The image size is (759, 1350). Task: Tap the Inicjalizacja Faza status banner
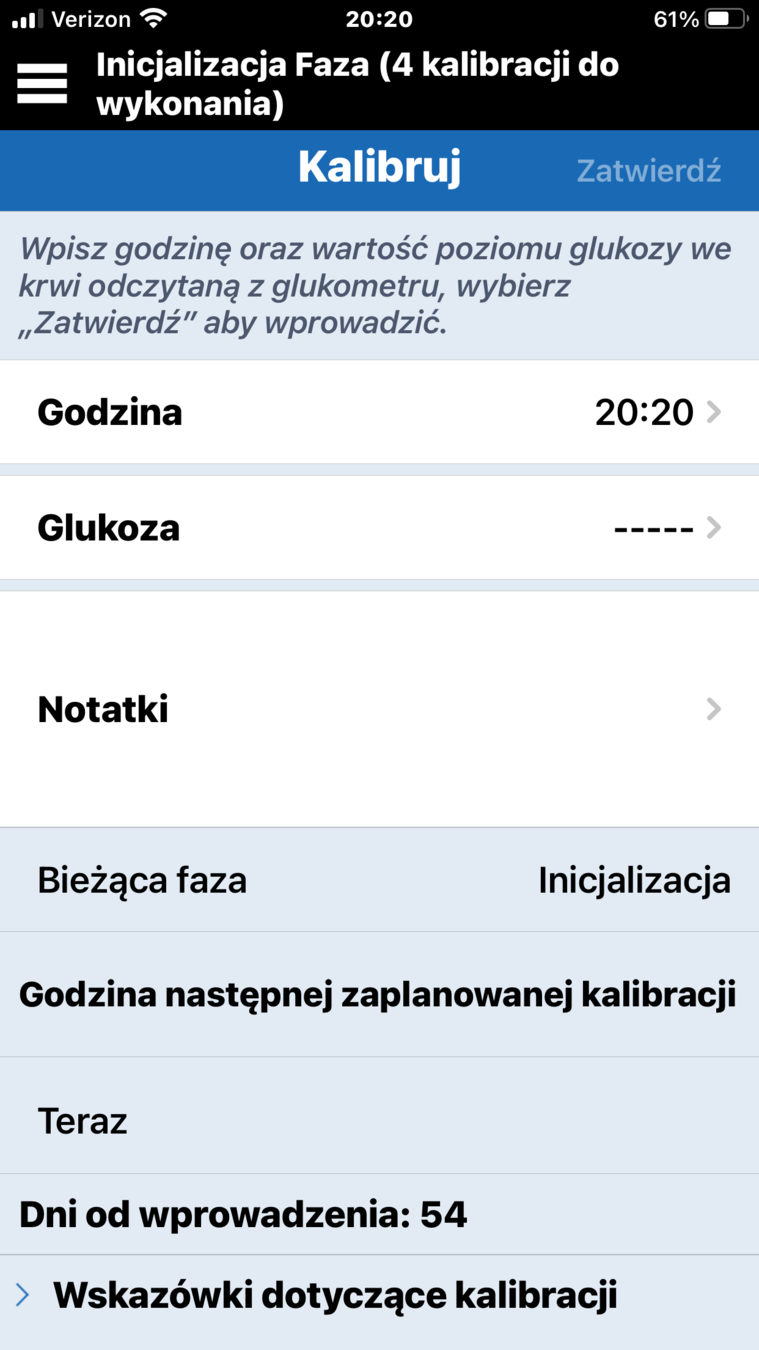pyautogui.click(x=357, y=84)
